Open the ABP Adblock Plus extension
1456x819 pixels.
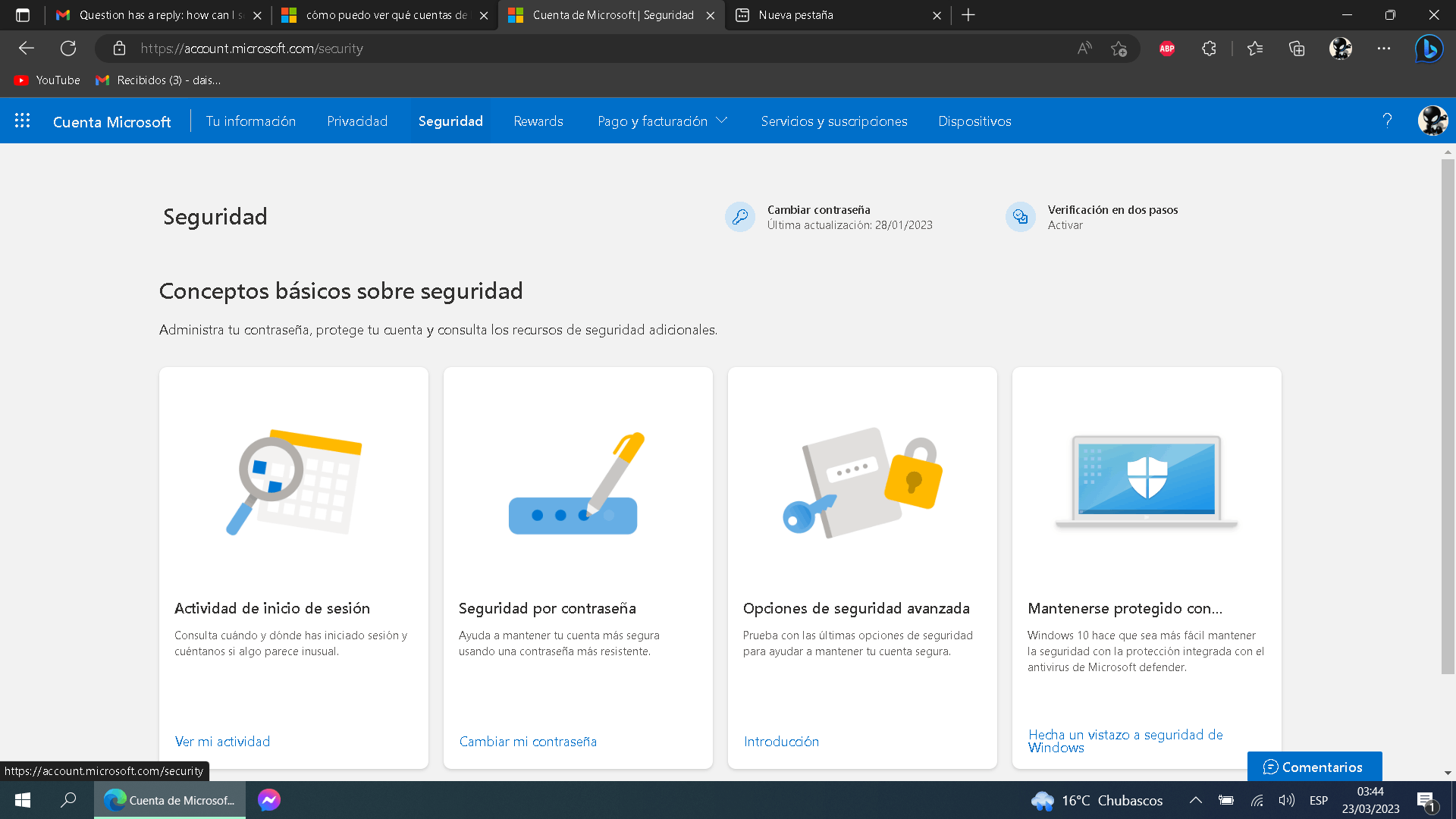[x=1167, y=49]
